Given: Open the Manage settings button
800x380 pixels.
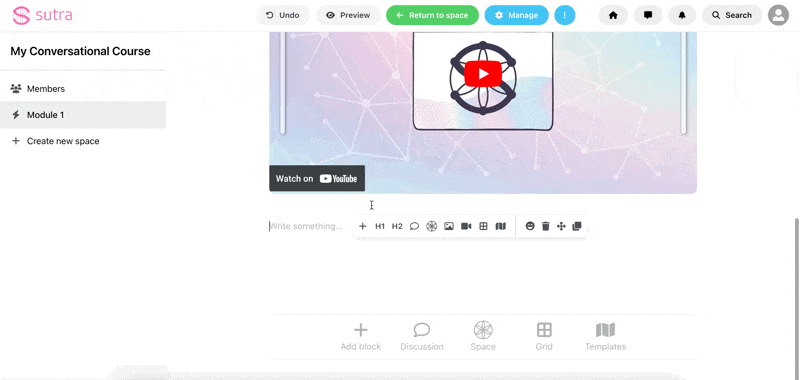Looking at the screenshot, I should click(516, 15).
